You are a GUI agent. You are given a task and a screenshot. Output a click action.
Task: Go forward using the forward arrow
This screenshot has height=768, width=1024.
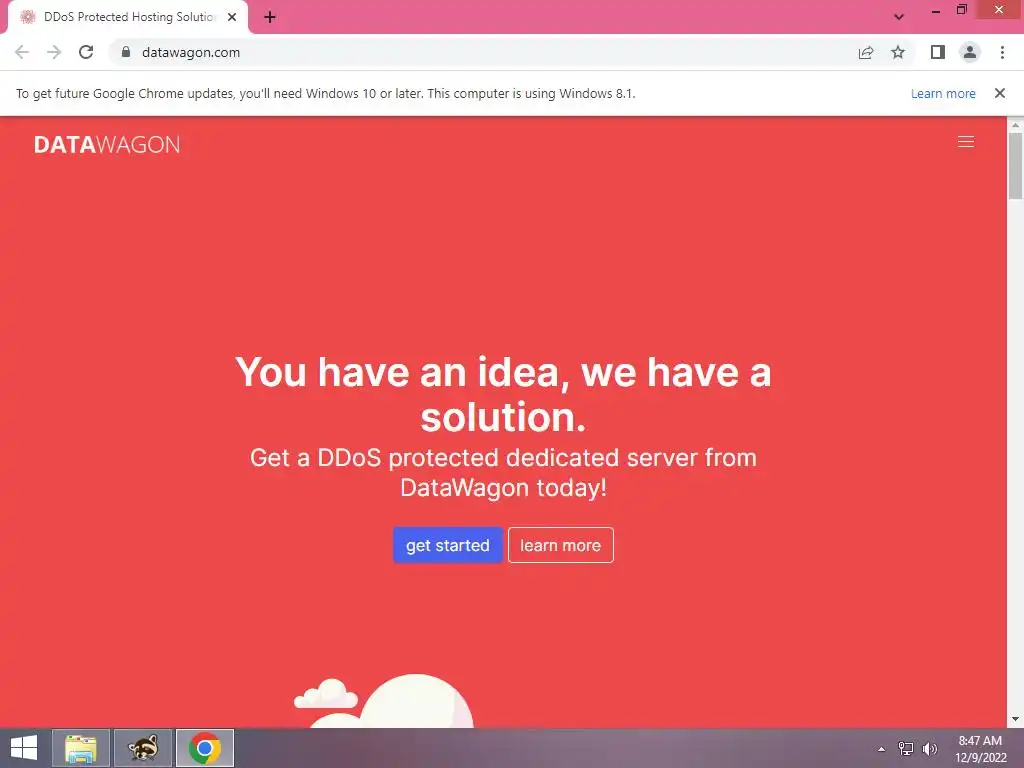[x=54, y=52]
